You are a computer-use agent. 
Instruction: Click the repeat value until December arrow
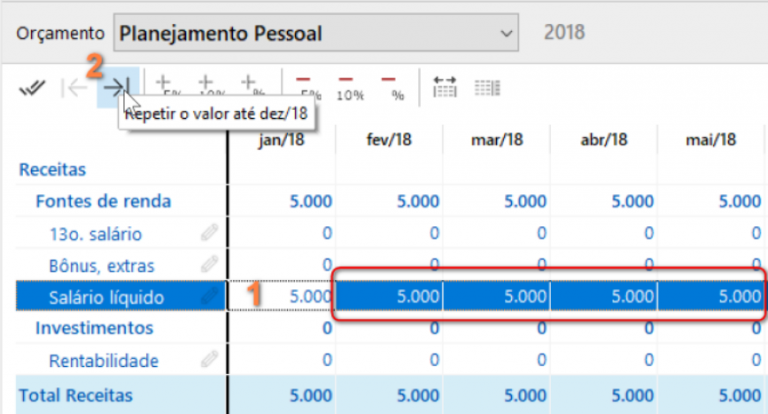click(117, 88)
